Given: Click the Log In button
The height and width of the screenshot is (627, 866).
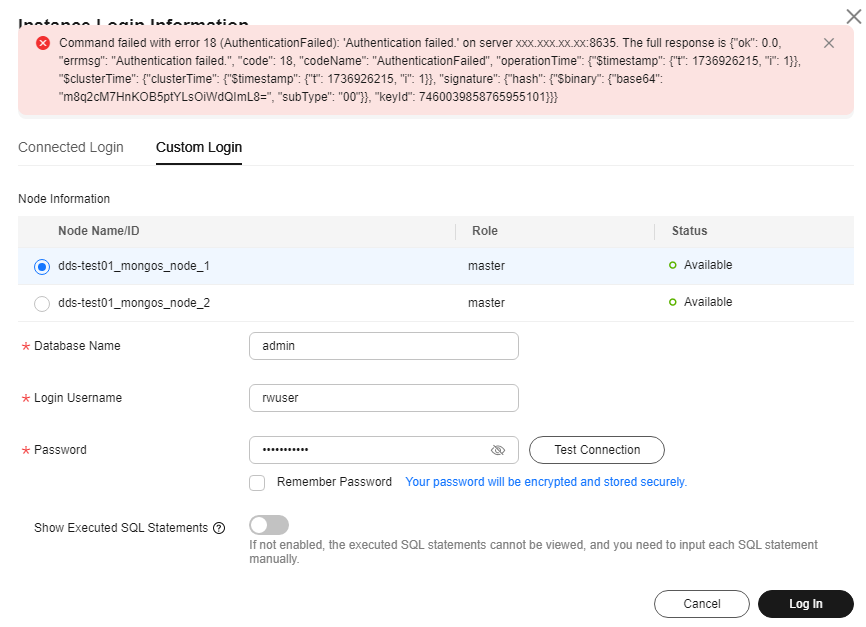Looking at the screenshot, I should pyautogui.click(x=805, y=604).
